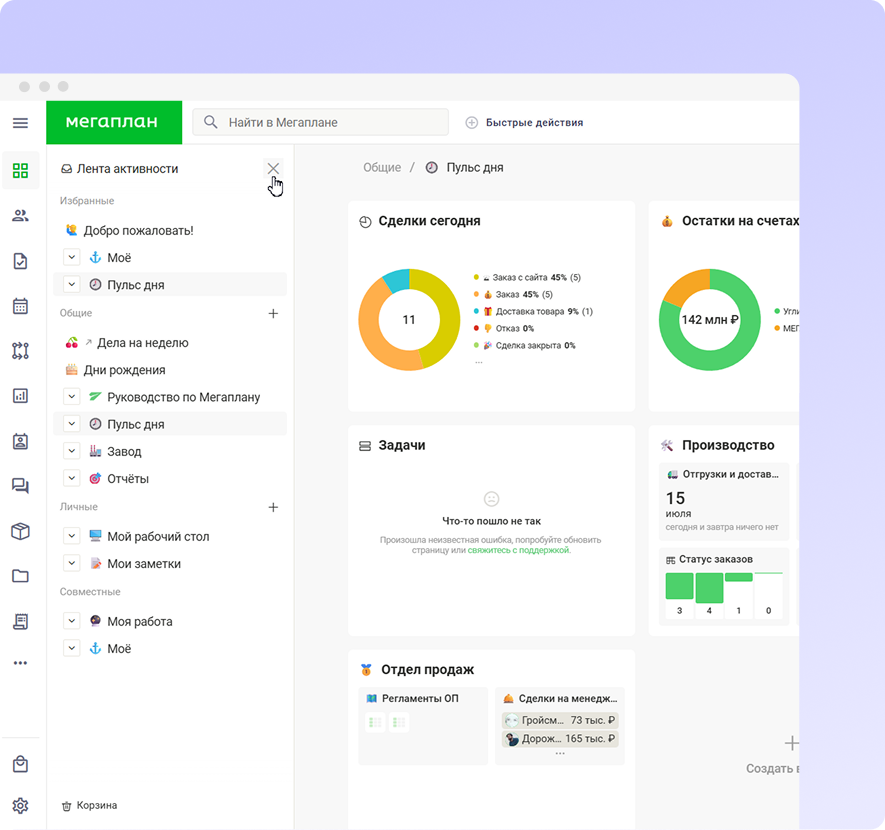Screen dimensions: 885x830
Task: Open the hamburger main menu
Action: (x=20, y=122)
